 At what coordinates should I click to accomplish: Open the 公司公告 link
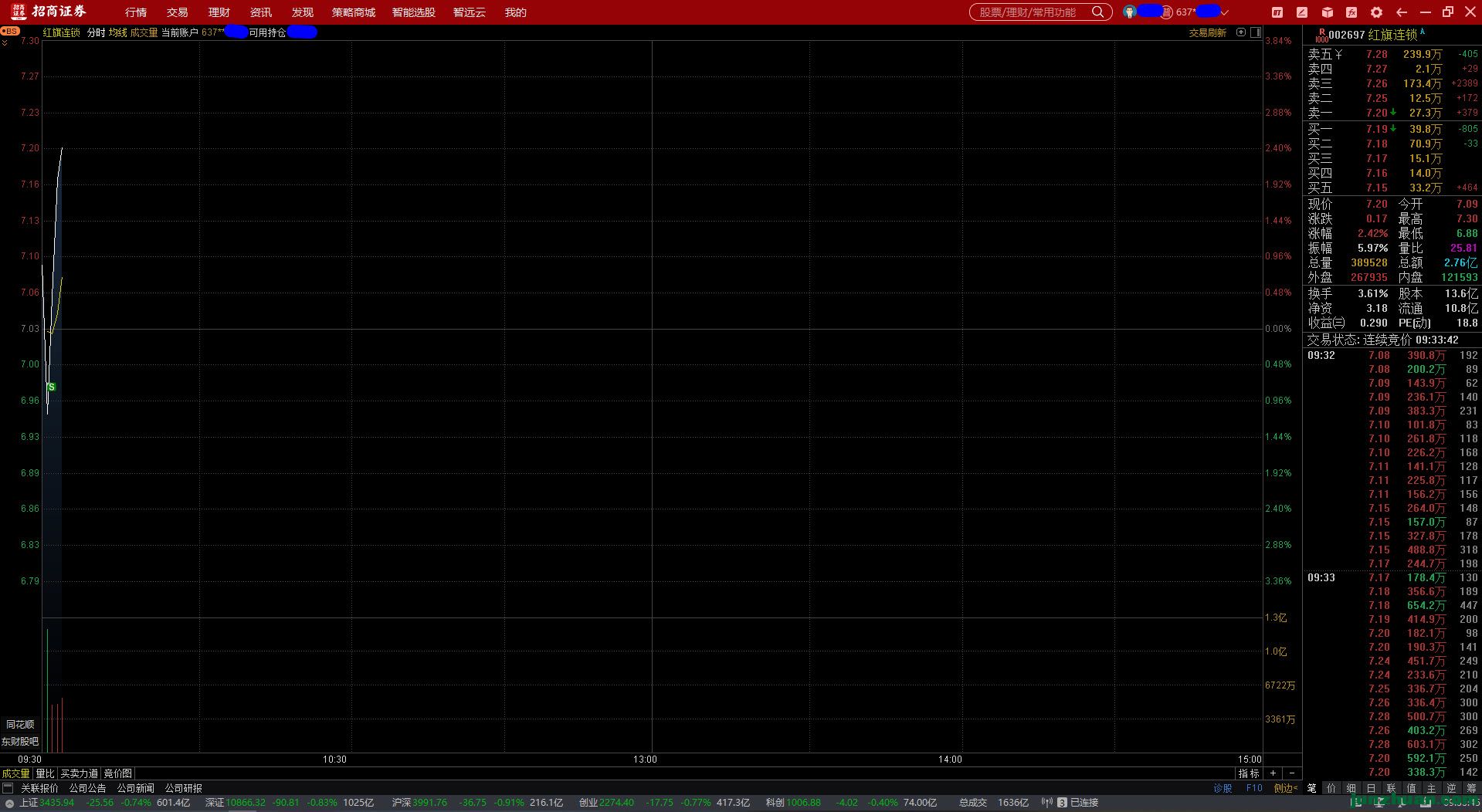tap(88, 788)
